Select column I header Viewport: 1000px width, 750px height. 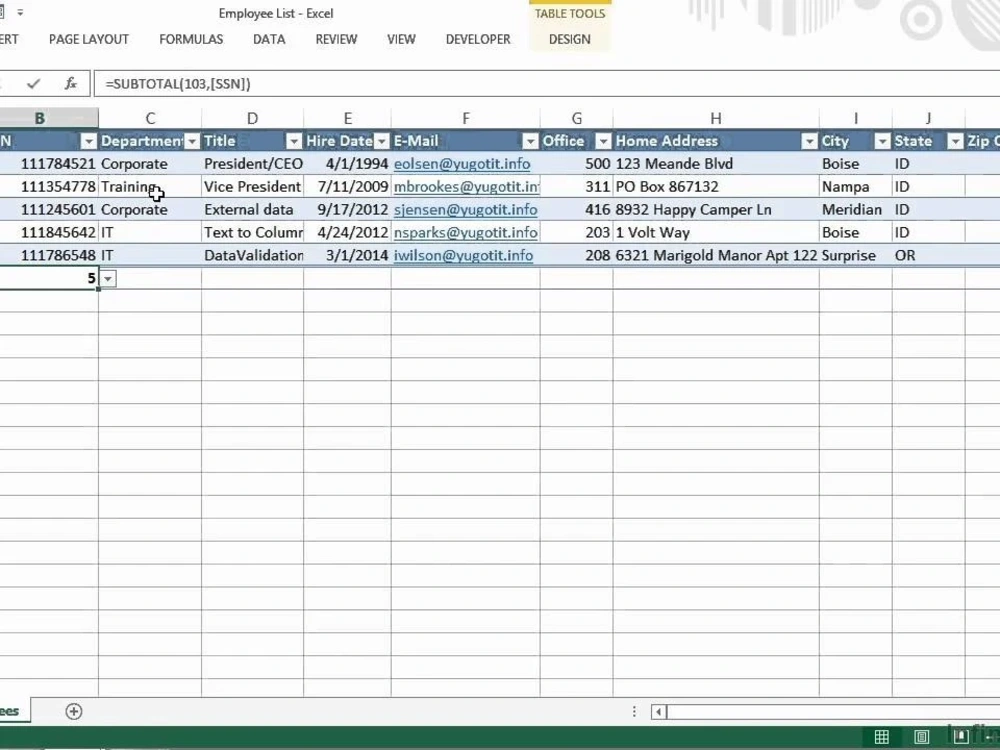tap(856, 118)
